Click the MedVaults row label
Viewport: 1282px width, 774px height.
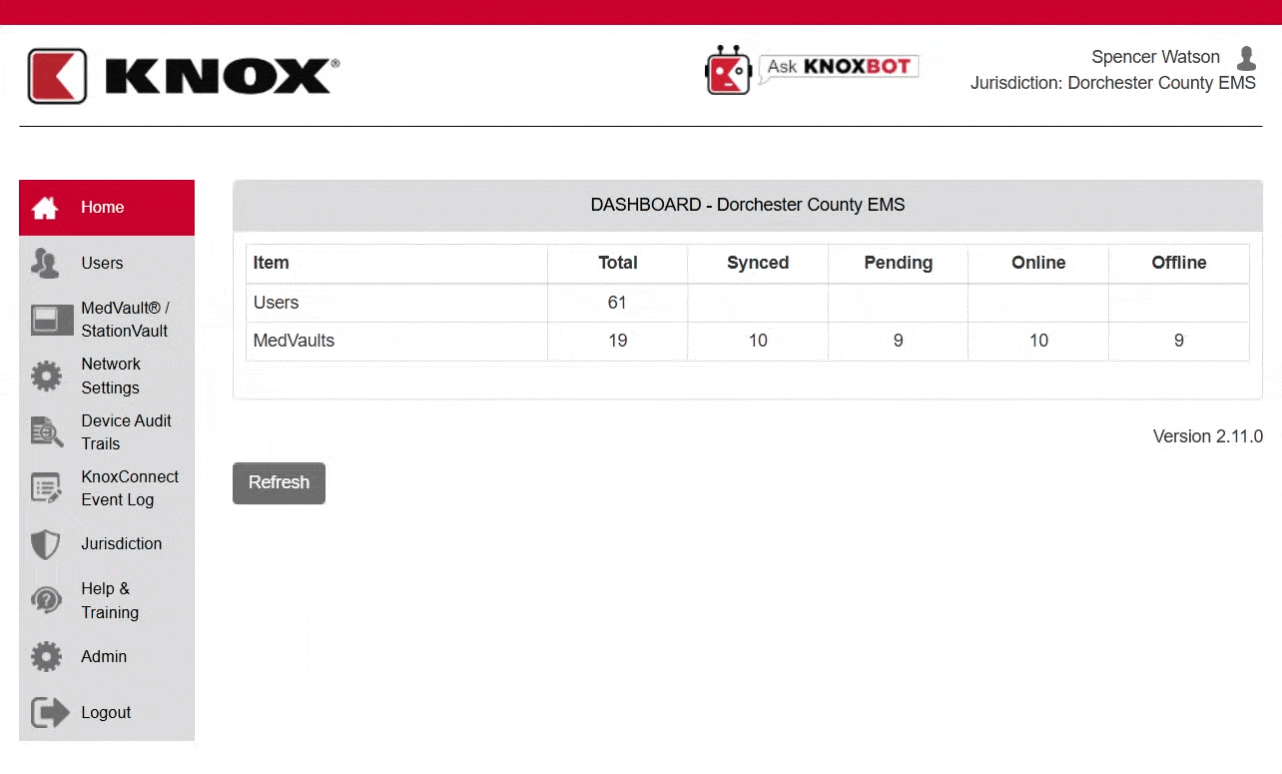coord(294,341)
